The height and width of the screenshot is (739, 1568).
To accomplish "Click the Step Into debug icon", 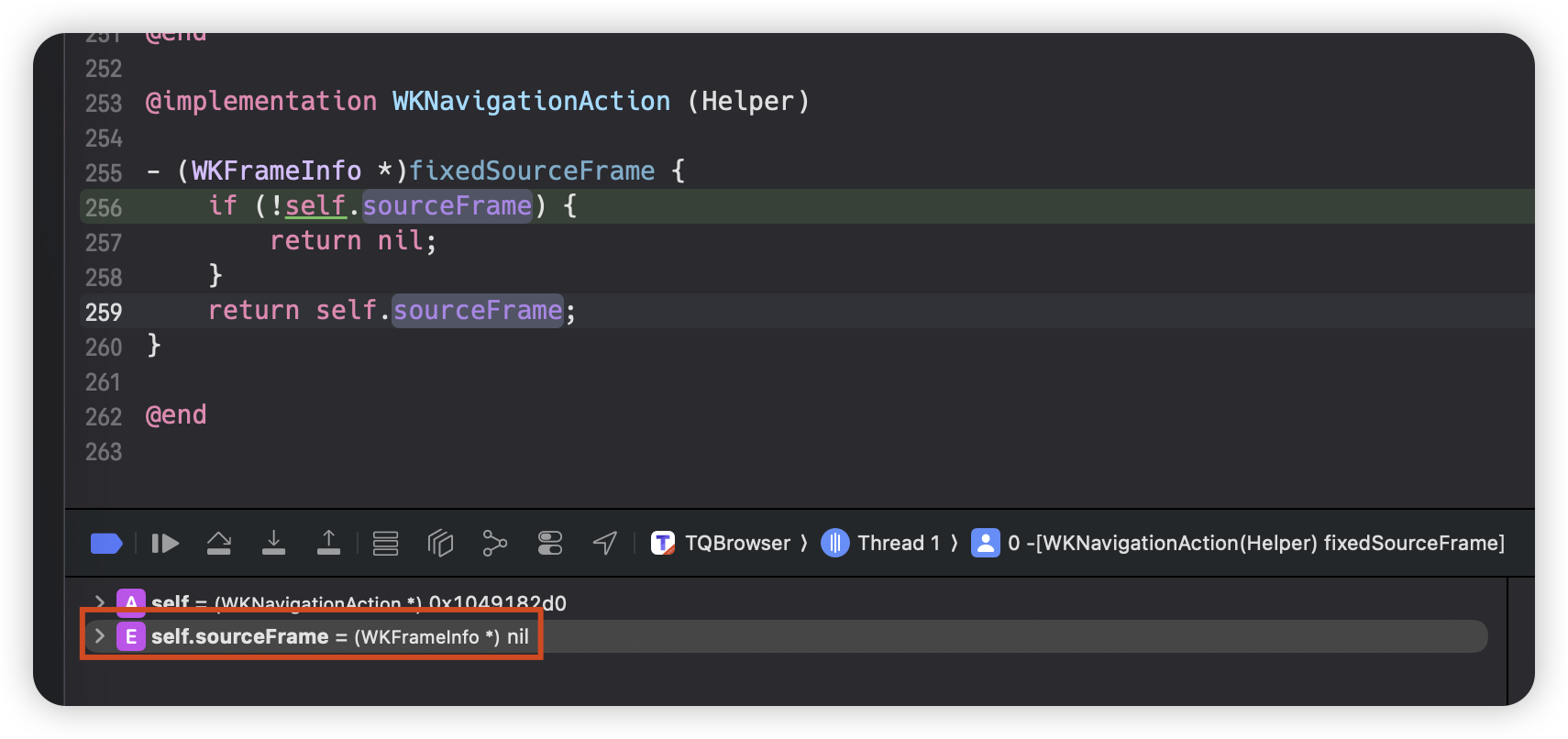I will pos(273,544).
